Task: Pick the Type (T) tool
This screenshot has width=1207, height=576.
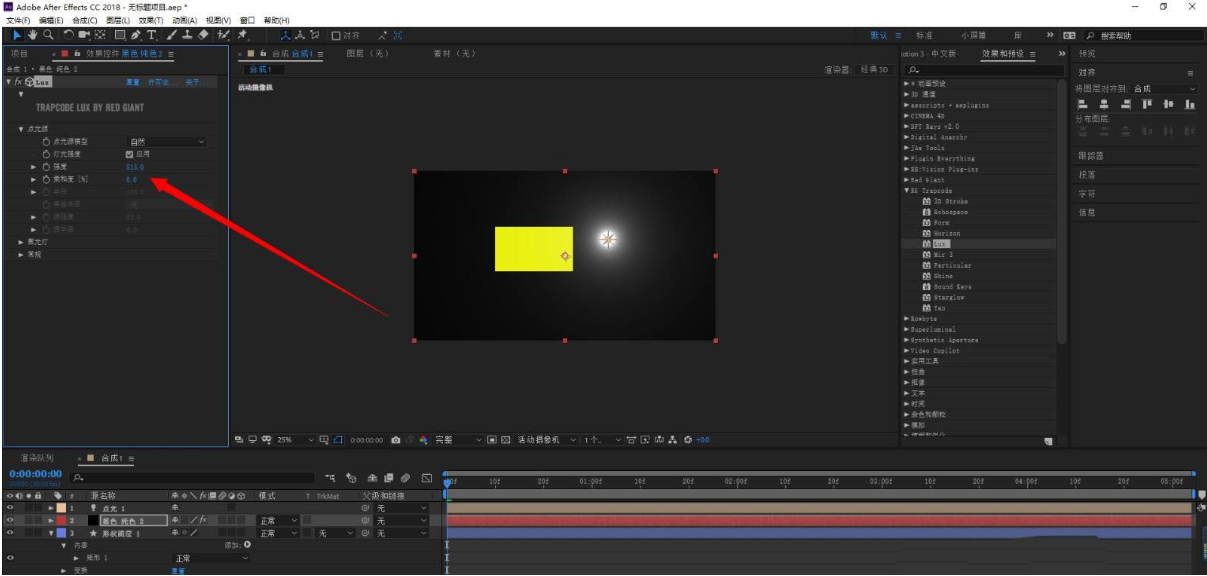Action: pyautogui.click(x=152, y=35)
